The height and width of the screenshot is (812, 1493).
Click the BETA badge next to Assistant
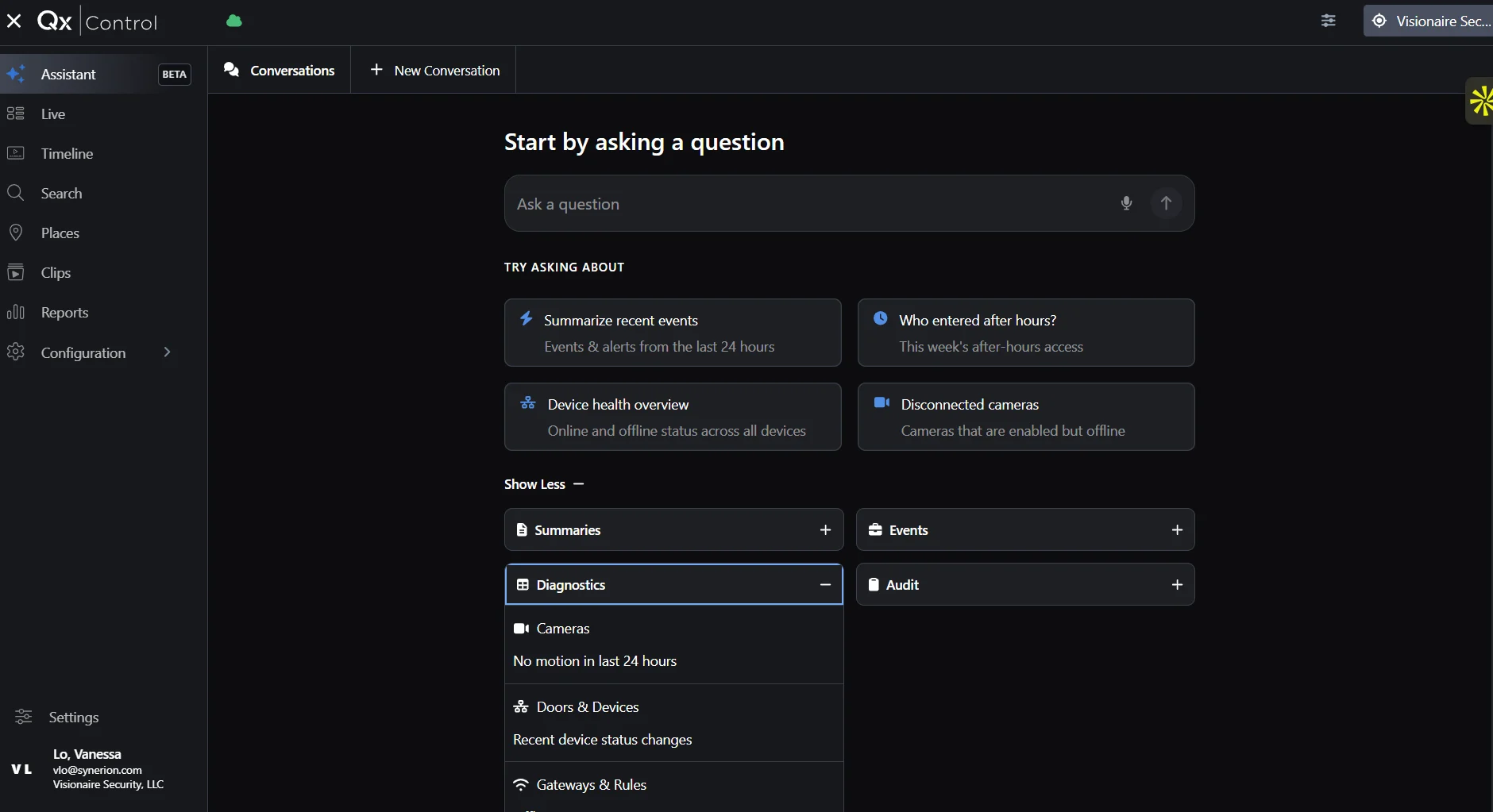(x=175, y=75)
